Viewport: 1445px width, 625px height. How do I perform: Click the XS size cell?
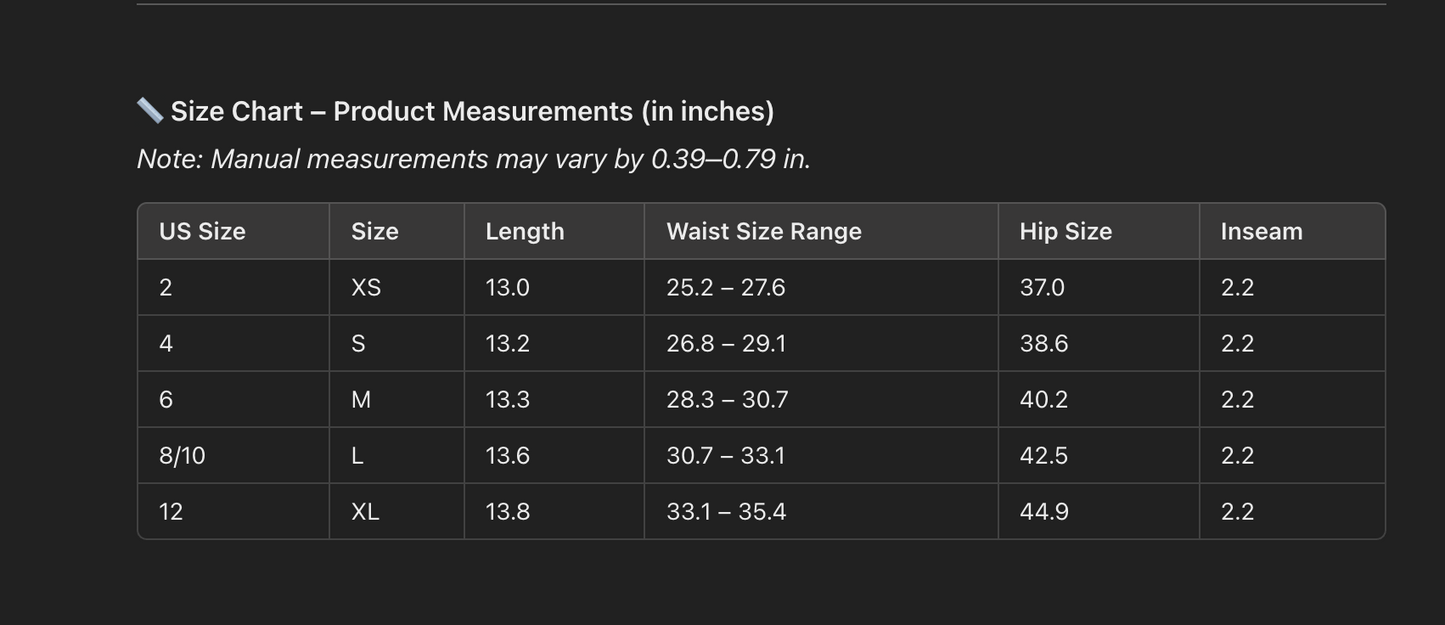click(x=366, y=287)
